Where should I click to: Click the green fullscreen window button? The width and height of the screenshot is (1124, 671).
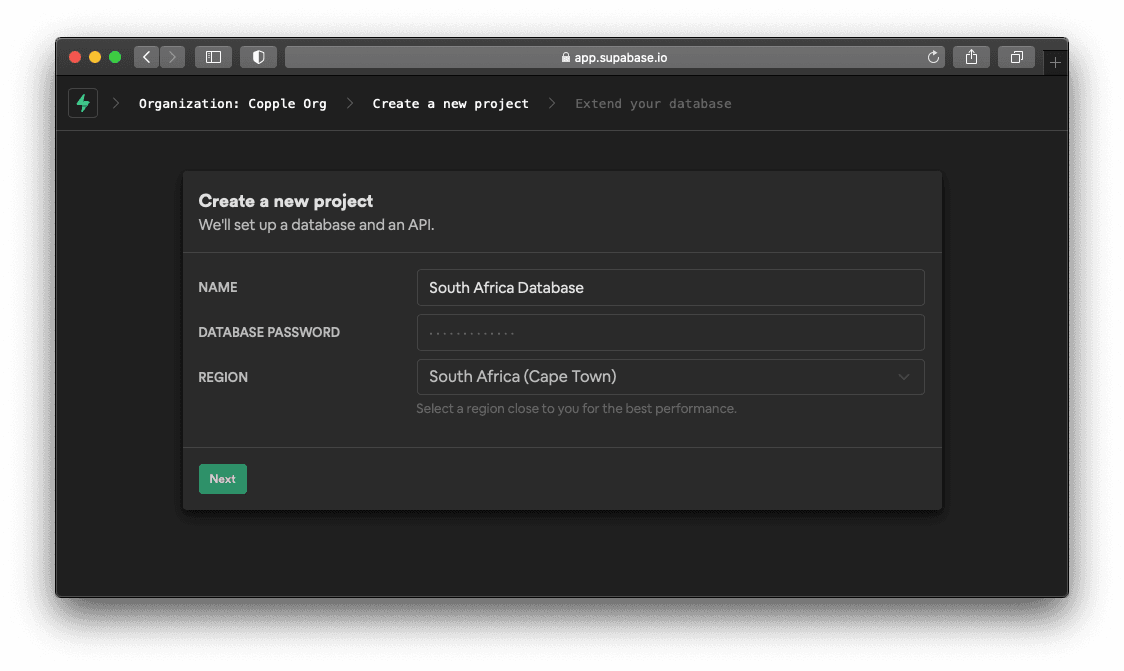tap(115, 57)
